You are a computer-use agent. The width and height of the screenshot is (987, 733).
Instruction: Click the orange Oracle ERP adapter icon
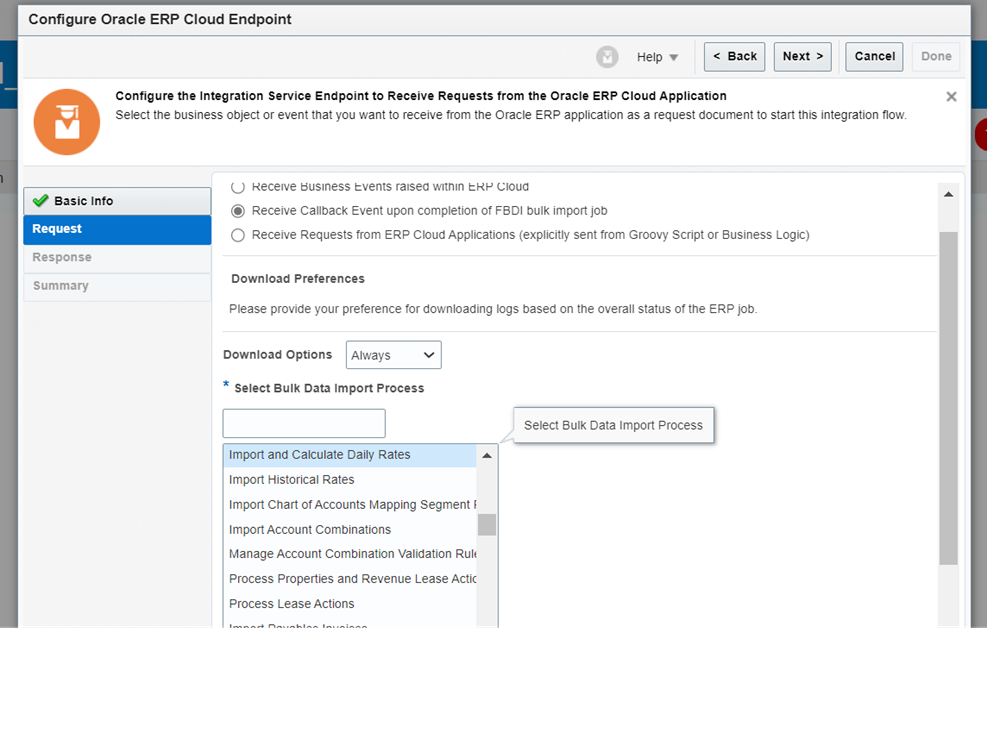coord(67,122)
